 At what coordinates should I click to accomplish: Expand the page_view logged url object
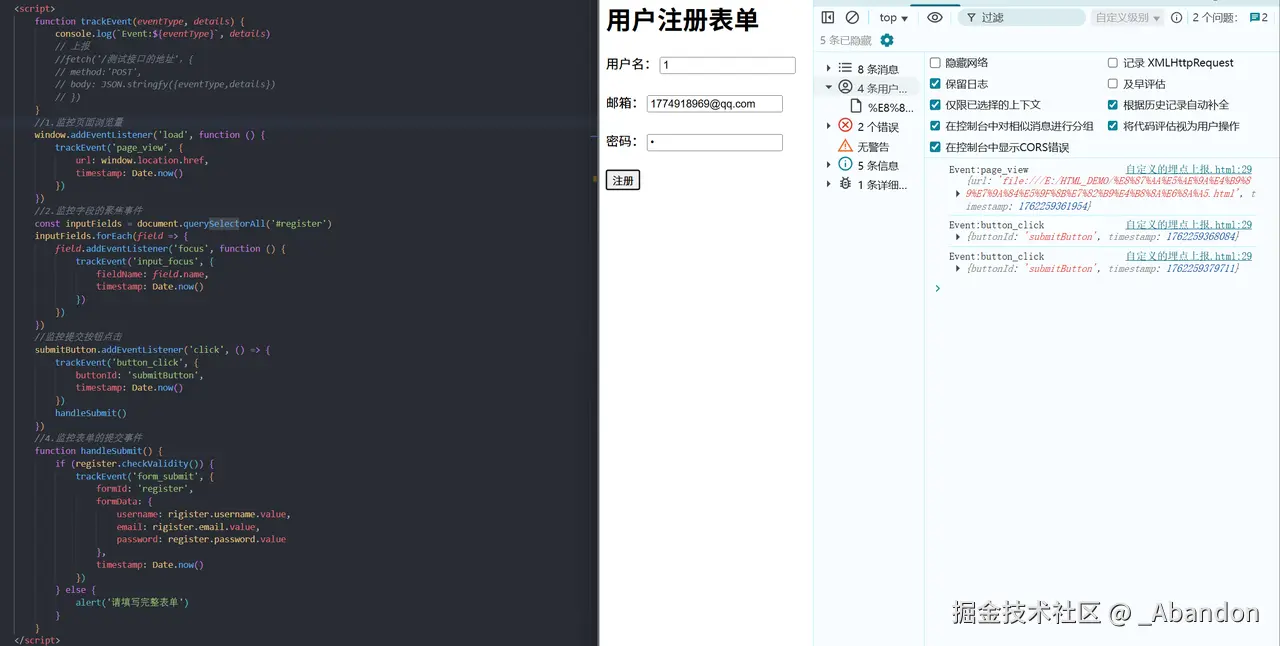[x=960, y=193]
